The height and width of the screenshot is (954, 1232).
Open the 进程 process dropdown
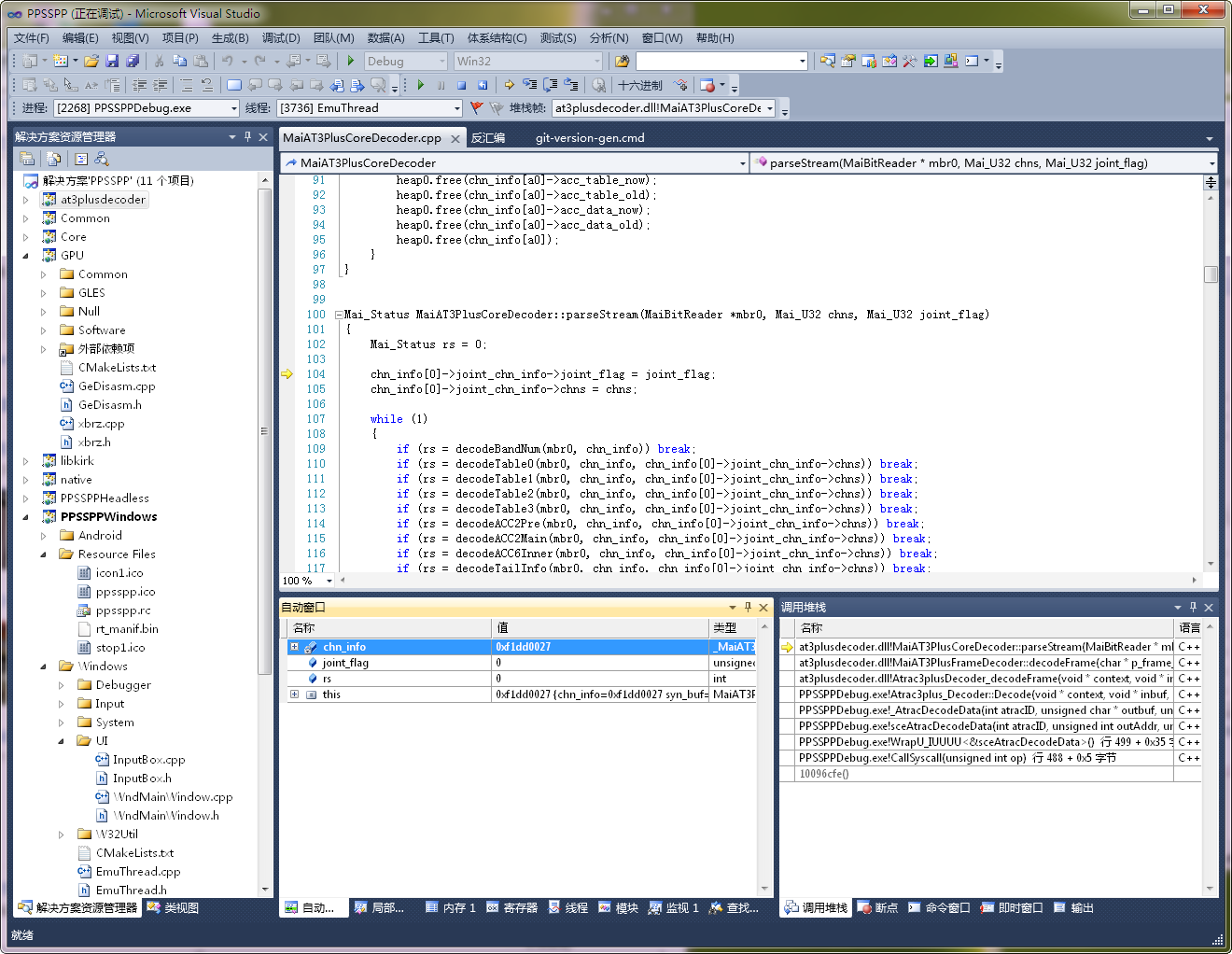tap(234, 109)
